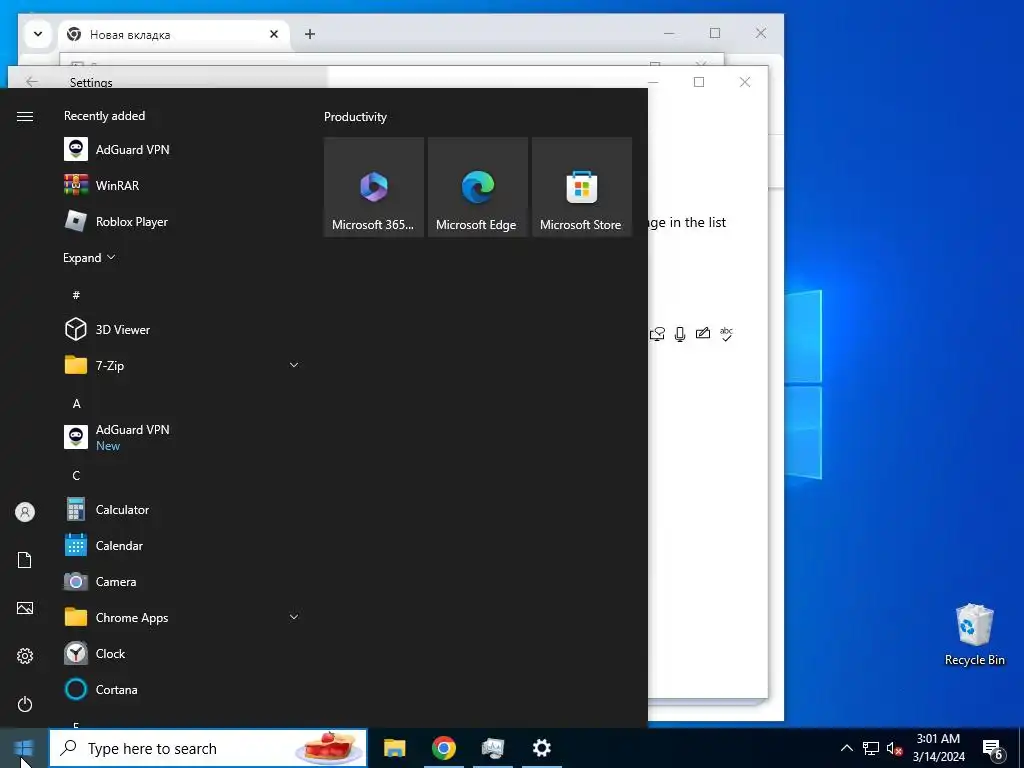Open AdGuard VPN under Recently added
The height and width of the screenshot is (768, 1024).
pos(182,150)
